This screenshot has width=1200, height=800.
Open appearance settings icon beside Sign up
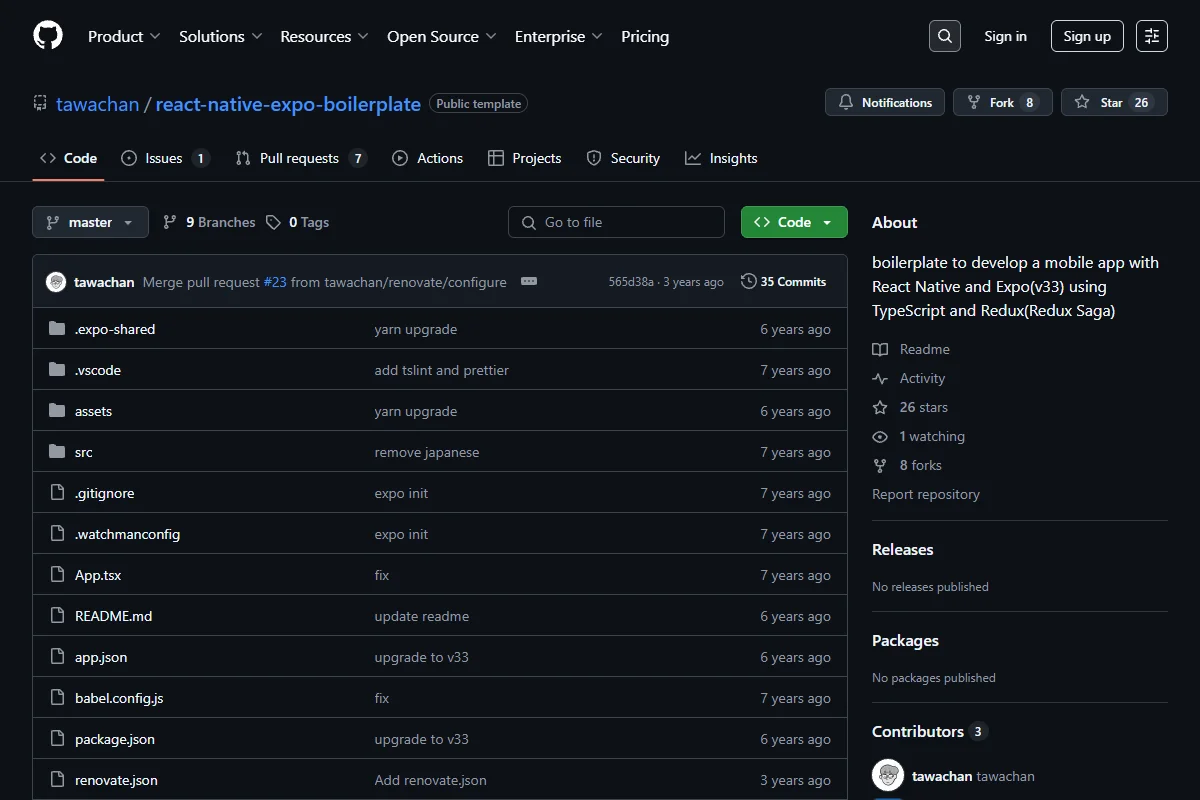(1152, 36)
